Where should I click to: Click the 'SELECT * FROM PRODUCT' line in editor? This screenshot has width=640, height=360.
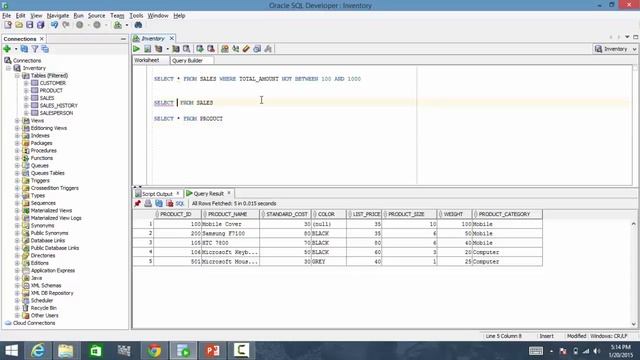point(188,119)
